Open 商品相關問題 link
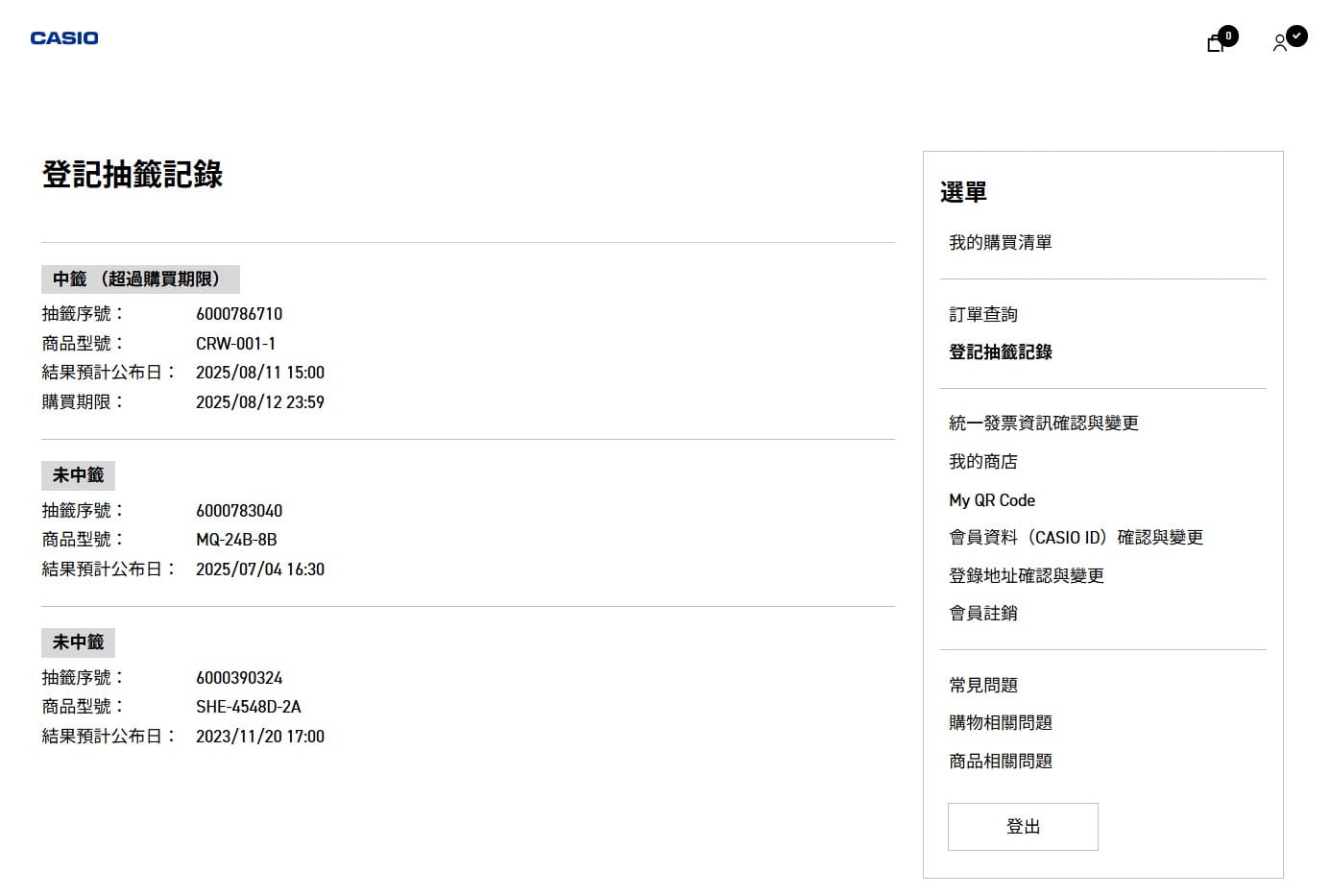Image resolution: width=1331 pixels, height=896 pixels. tap(1000, 762)
